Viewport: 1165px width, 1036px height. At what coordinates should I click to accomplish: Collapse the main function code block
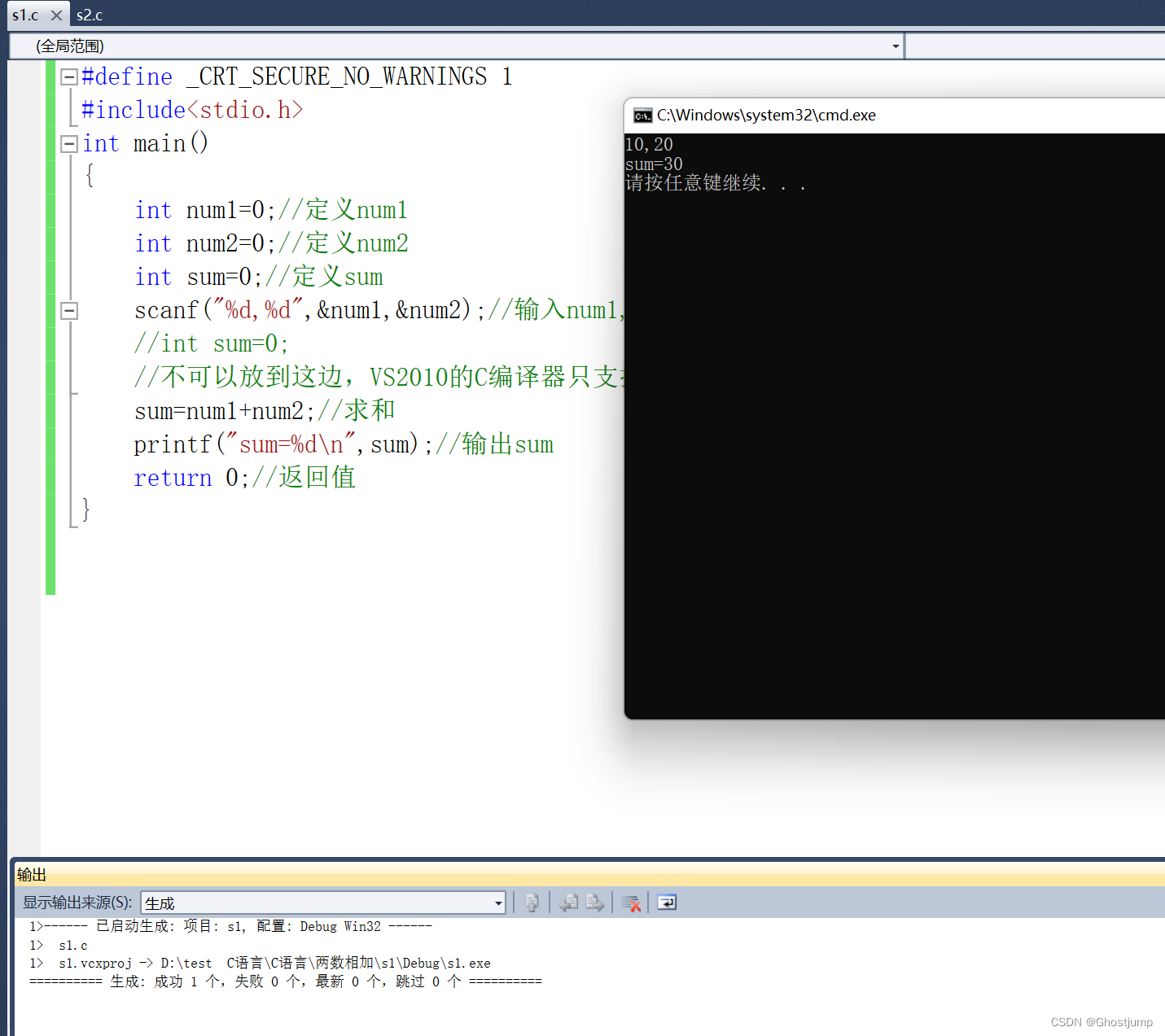[69, 143]
